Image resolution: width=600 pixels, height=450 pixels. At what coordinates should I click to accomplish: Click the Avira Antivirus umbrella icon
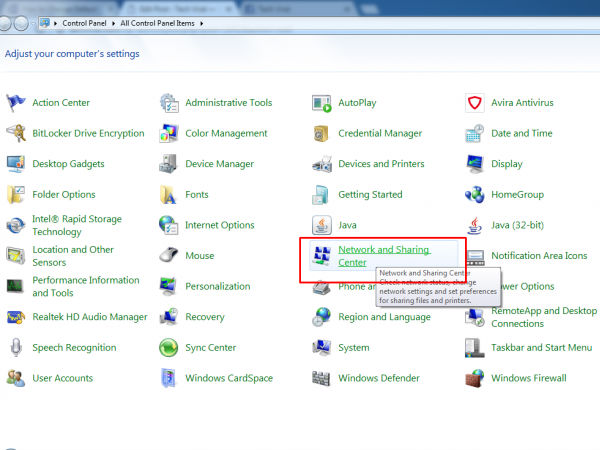point(475,103)
